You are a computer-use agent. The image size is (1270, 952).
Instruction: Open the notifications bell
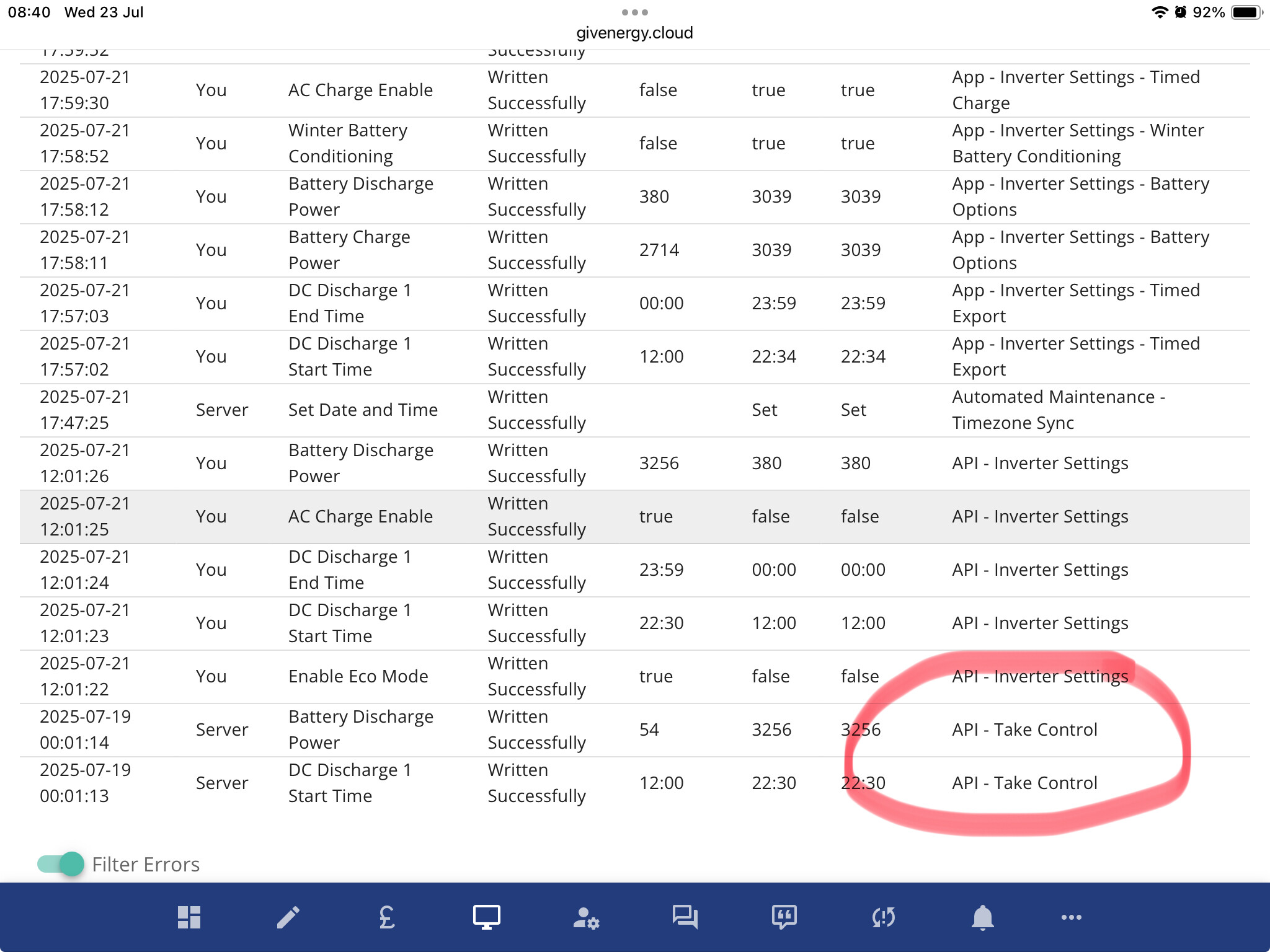click(x=983, y=917)
